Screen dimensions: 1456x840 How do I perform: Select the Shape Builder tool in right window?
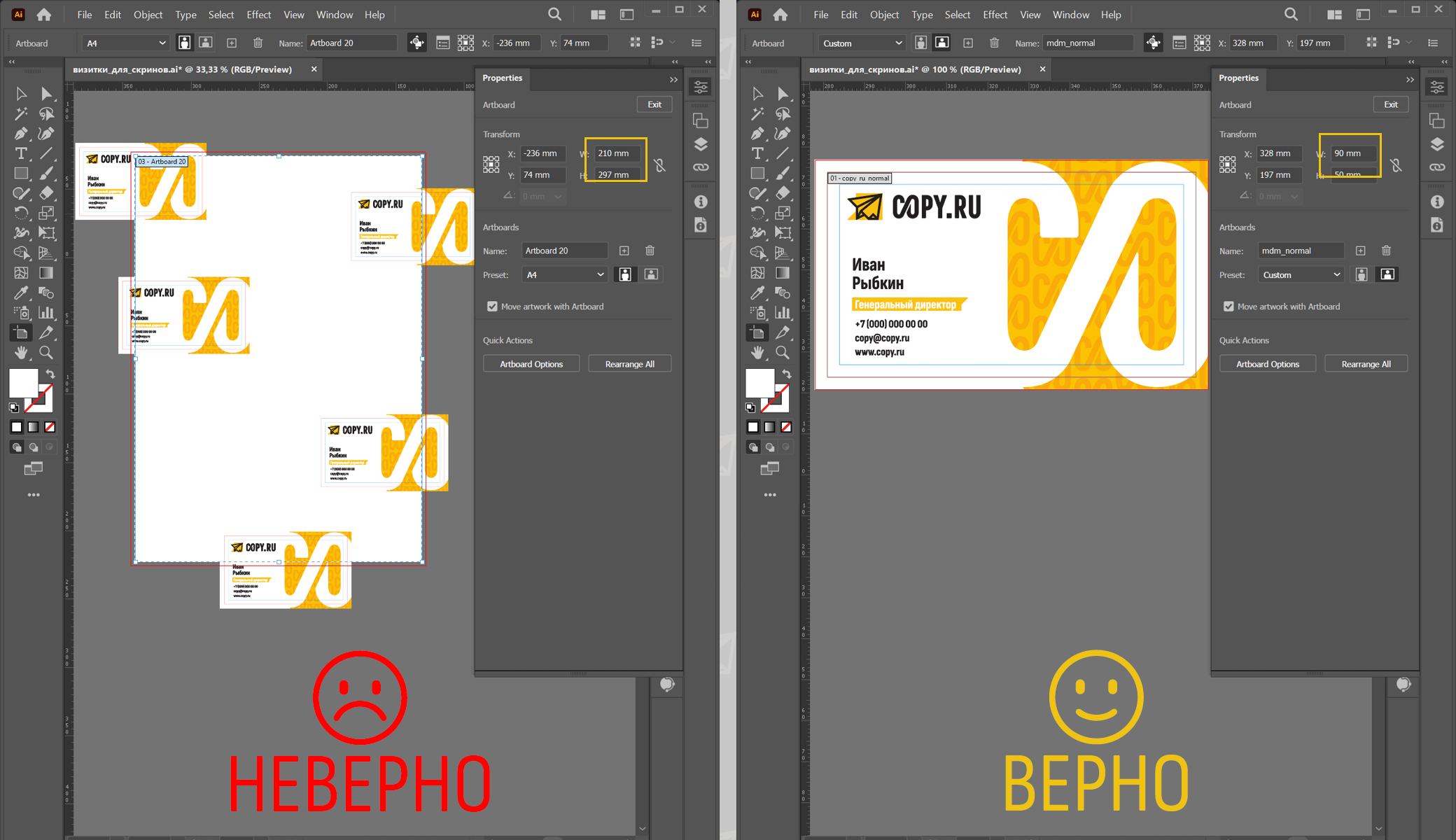click(x=757, y=253)
